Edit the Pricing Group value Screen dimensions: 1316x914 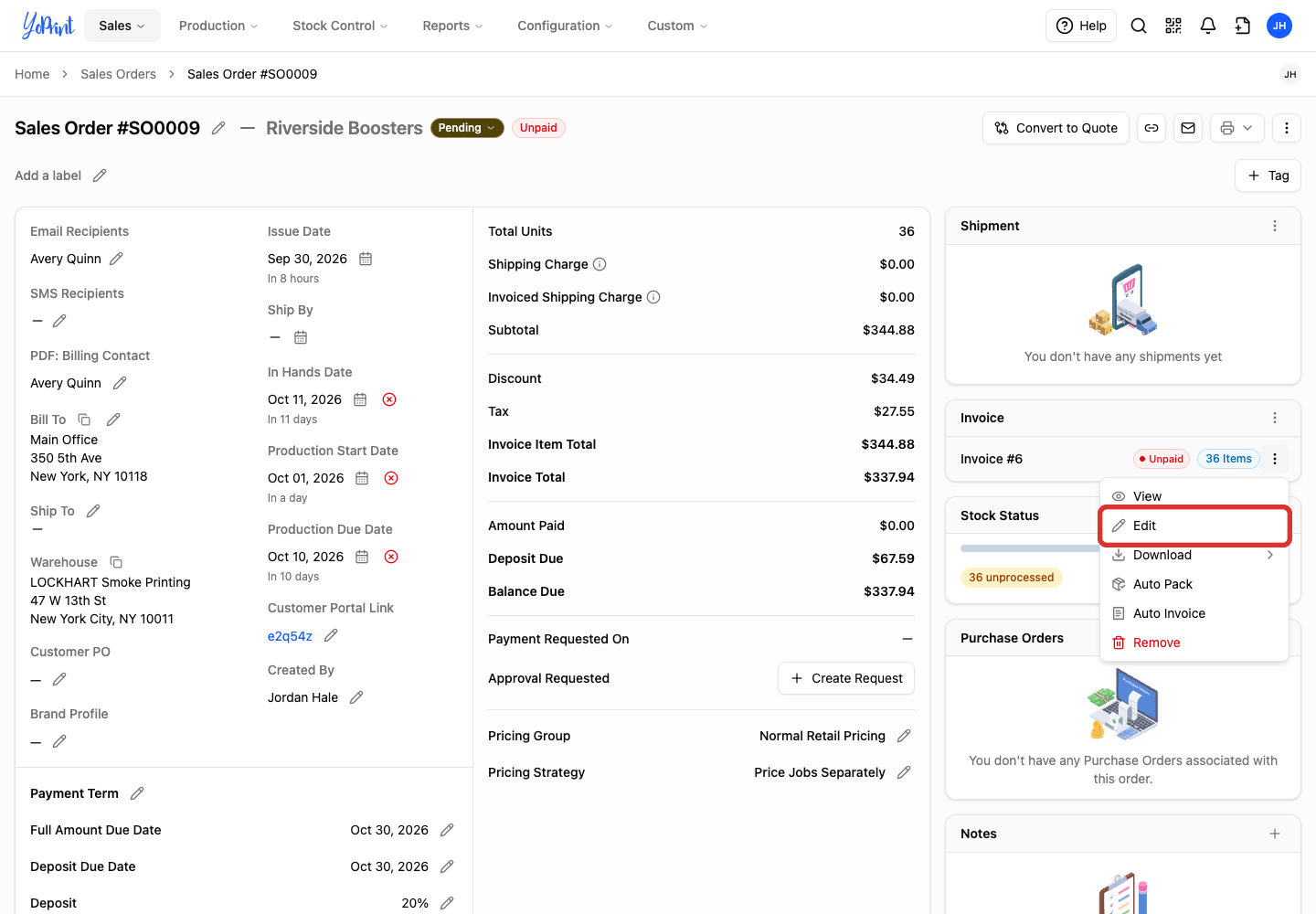[x=904, y=736]
